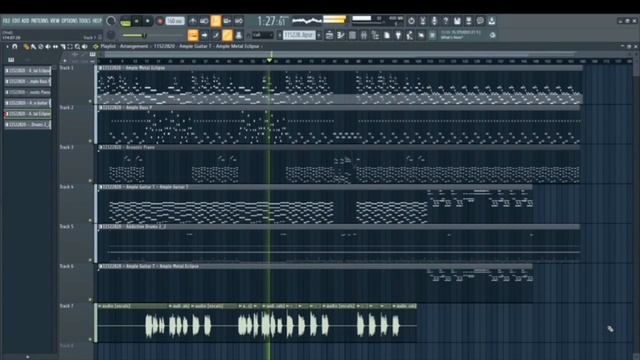Open the FILE menu
The image size is (640, 360).
[6, 21]
